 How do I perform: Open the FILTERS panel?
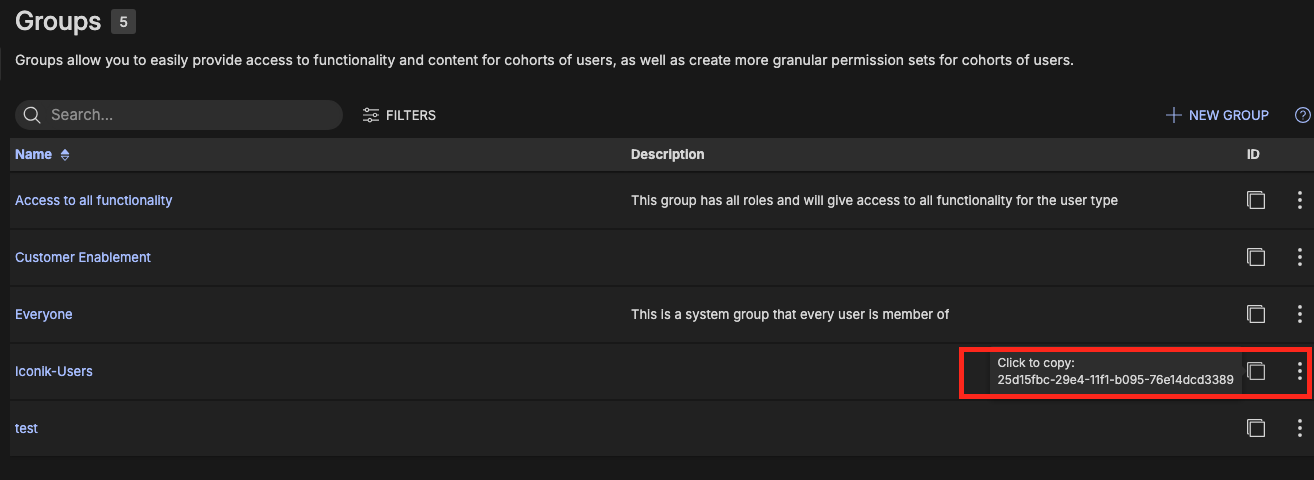(399, 115)
